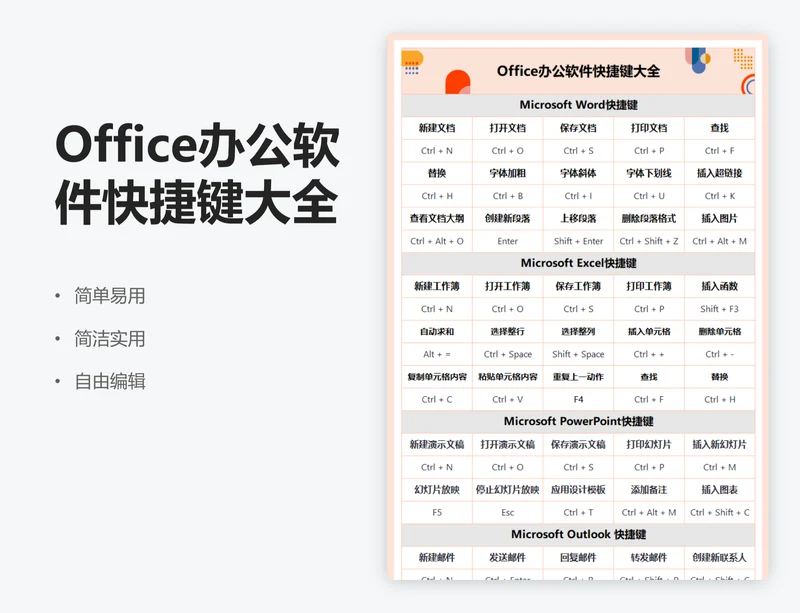Click the 保存工作簿 cell
The width and height of the screenshot is (800, 613).
click(578, 286)
